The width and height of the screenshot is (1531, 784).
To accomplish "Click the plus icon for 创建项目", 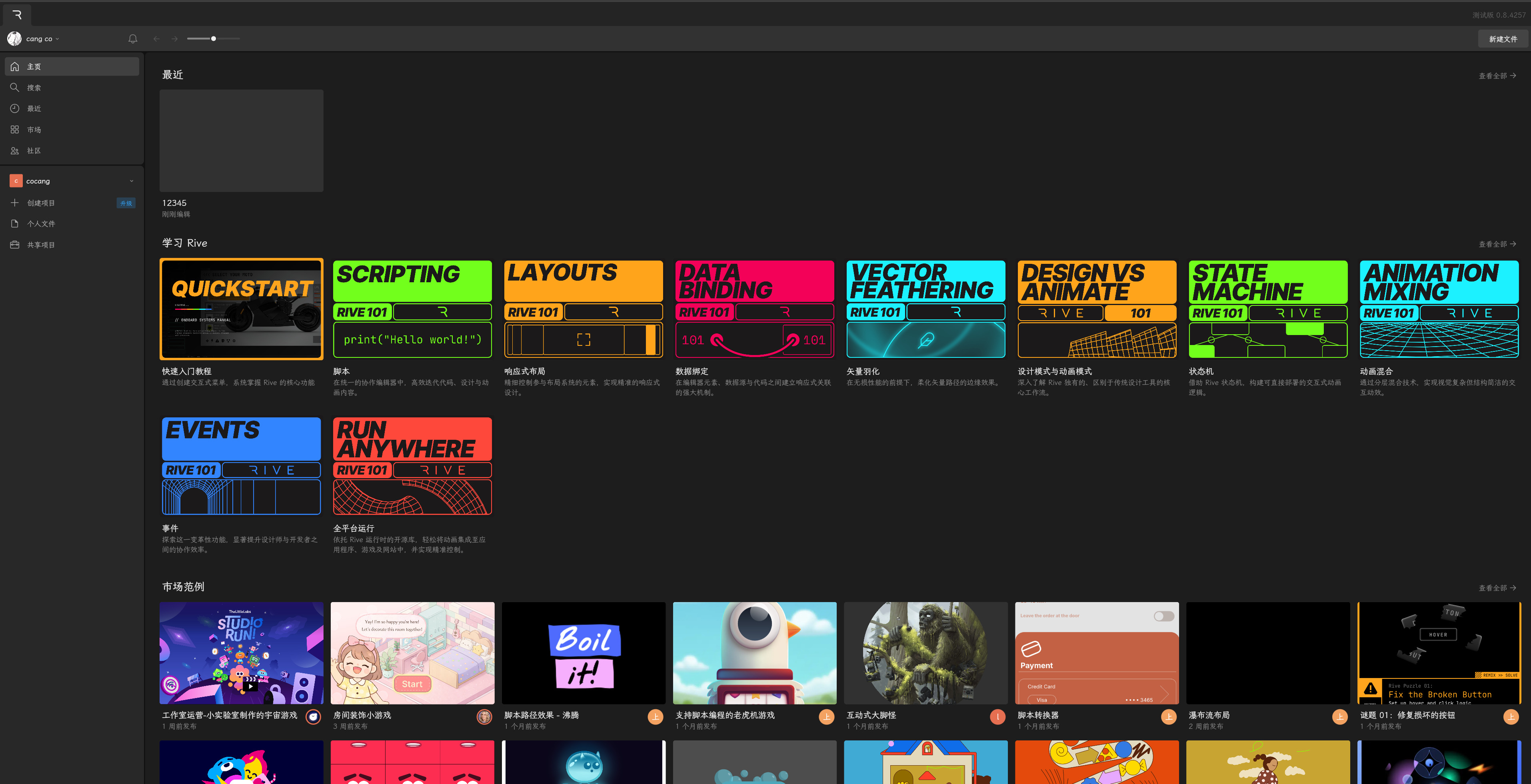I will pos(15,203).
